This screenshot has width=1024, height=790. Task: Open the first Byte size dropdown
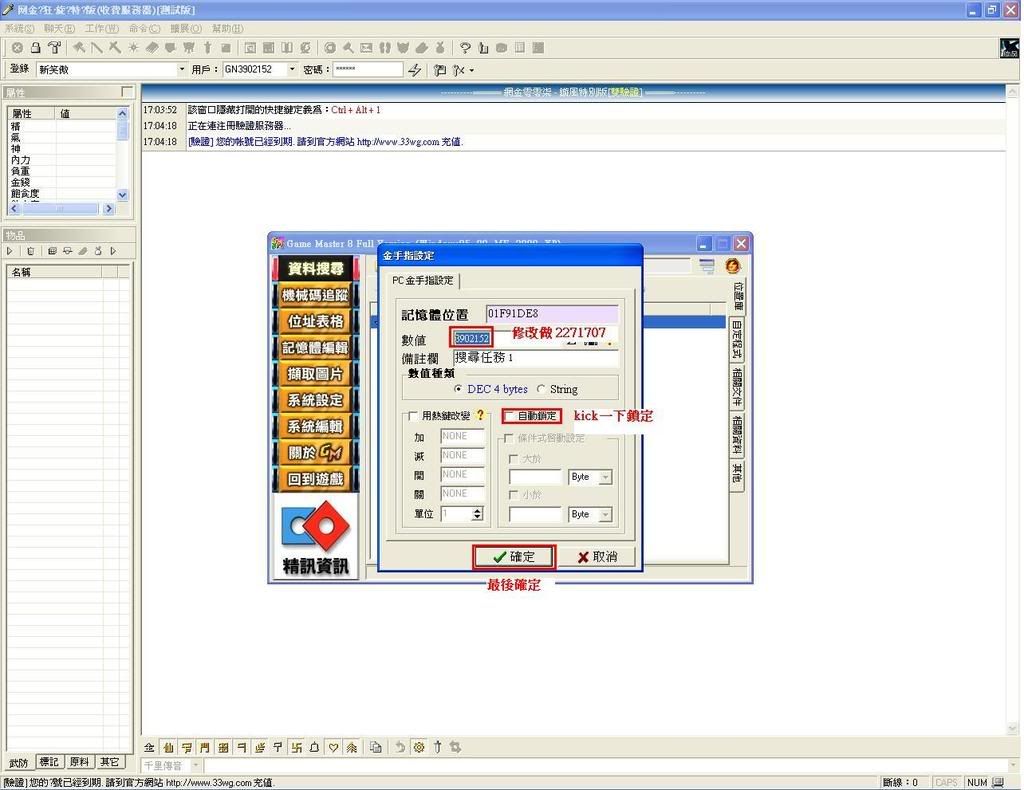(x=605, y=478)
